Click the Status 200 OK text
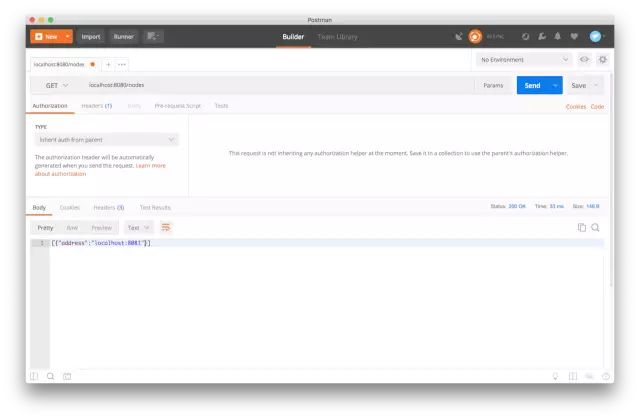Image resolution: width=640 pixels, height=420 pixels. 508,206
